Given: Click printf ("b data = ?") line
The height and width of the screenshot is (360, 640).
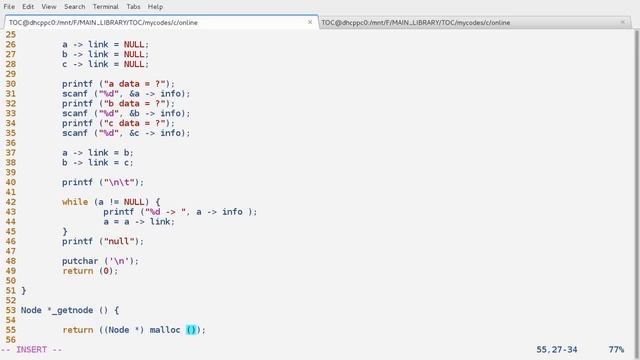Looking at the screenshot, I should 118,103.
